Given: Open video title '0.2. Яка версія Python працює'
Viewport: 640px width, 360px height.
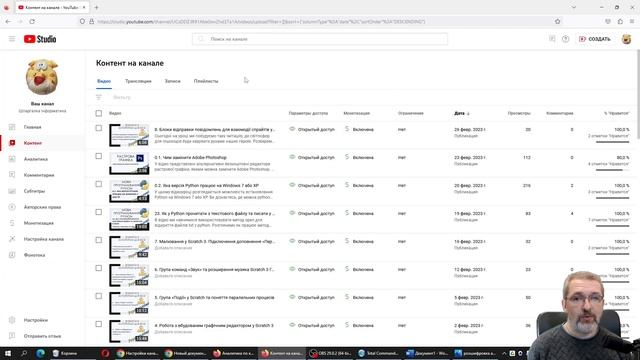Looking at the screenshot, I should [x=207, y=185].
